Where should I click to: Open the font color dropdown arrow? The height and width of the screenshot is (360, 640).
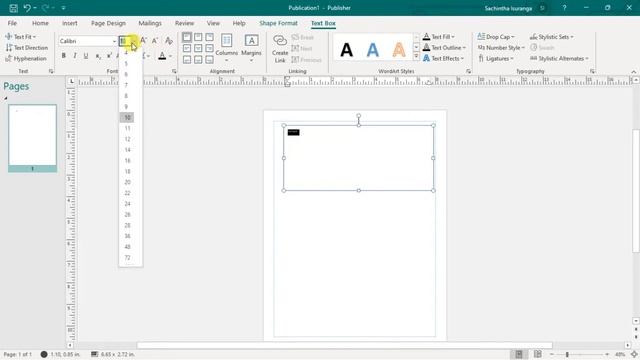point(170,56)
